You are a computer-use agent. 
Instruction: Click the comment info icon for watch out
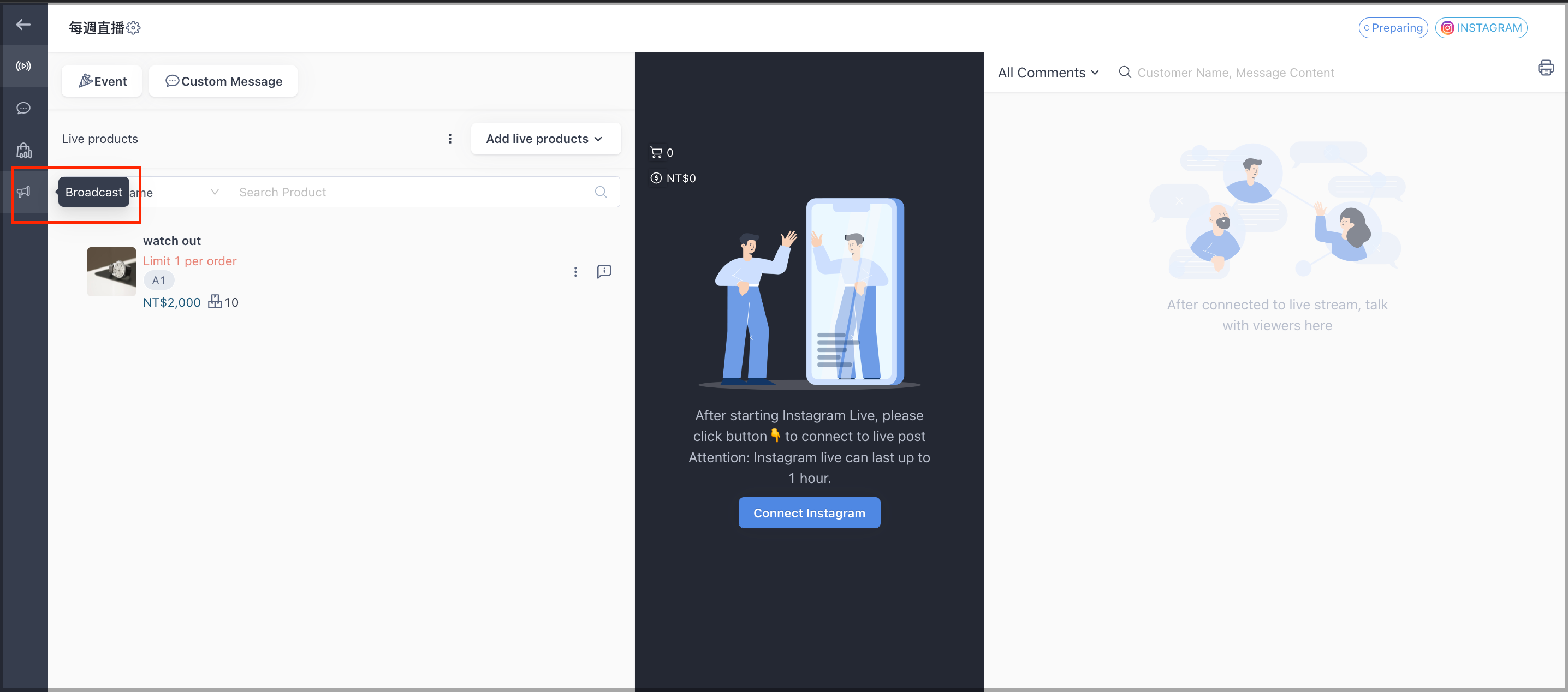pos(604,271)
